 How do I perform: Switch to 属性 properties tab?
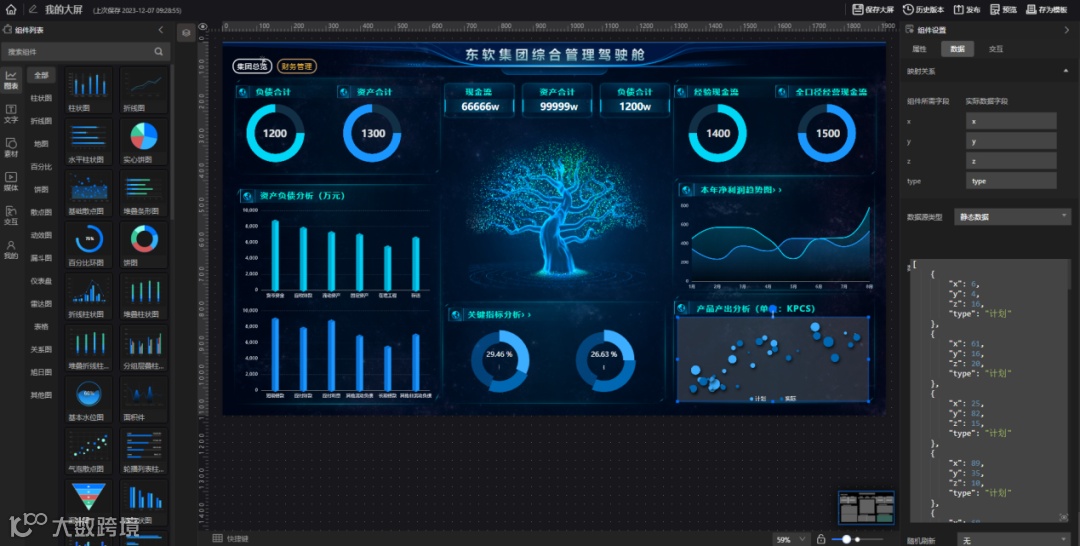coord(920,50)
